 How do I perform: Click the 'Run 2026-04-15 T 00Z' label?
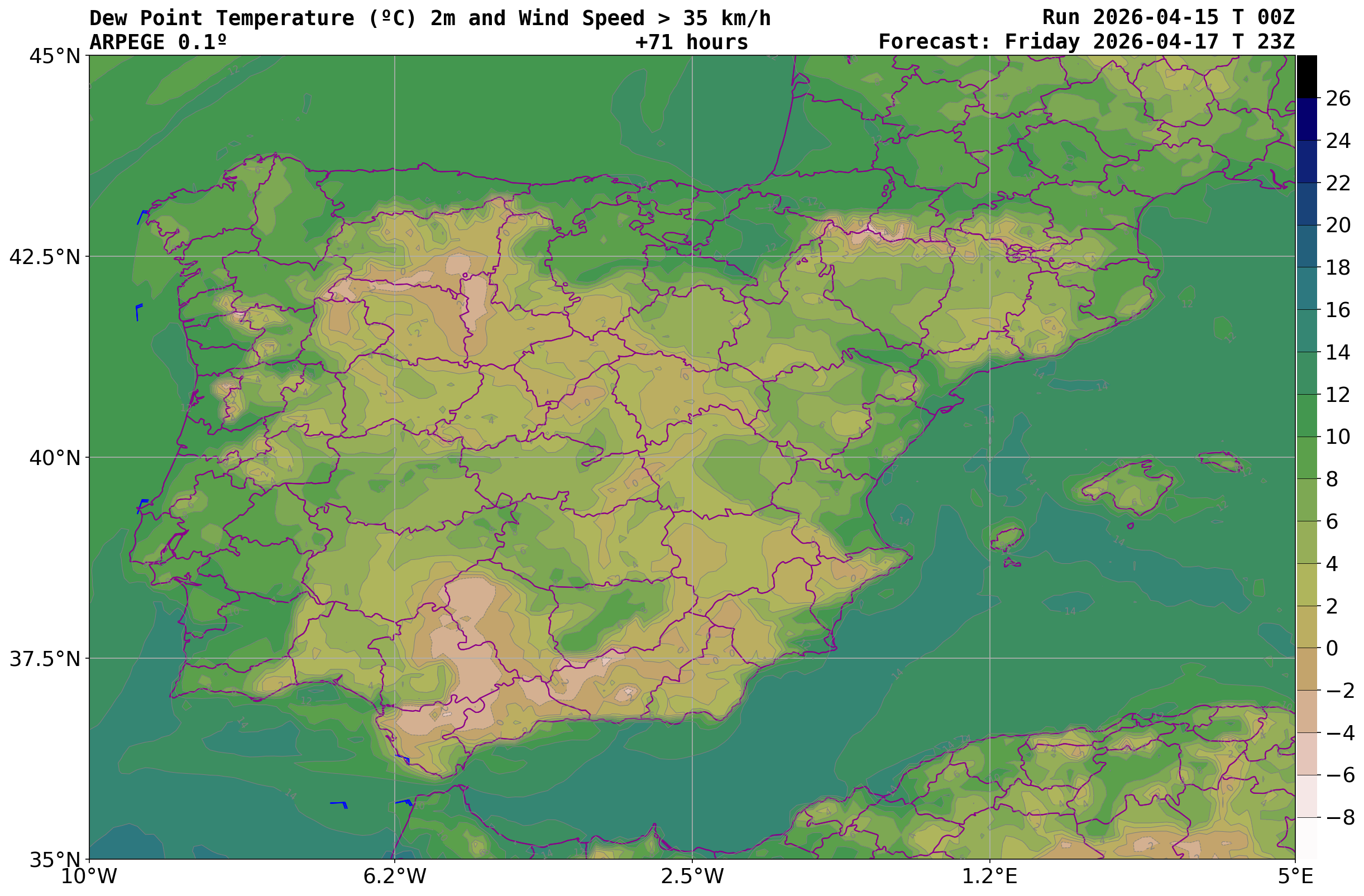coord(1168,17)
